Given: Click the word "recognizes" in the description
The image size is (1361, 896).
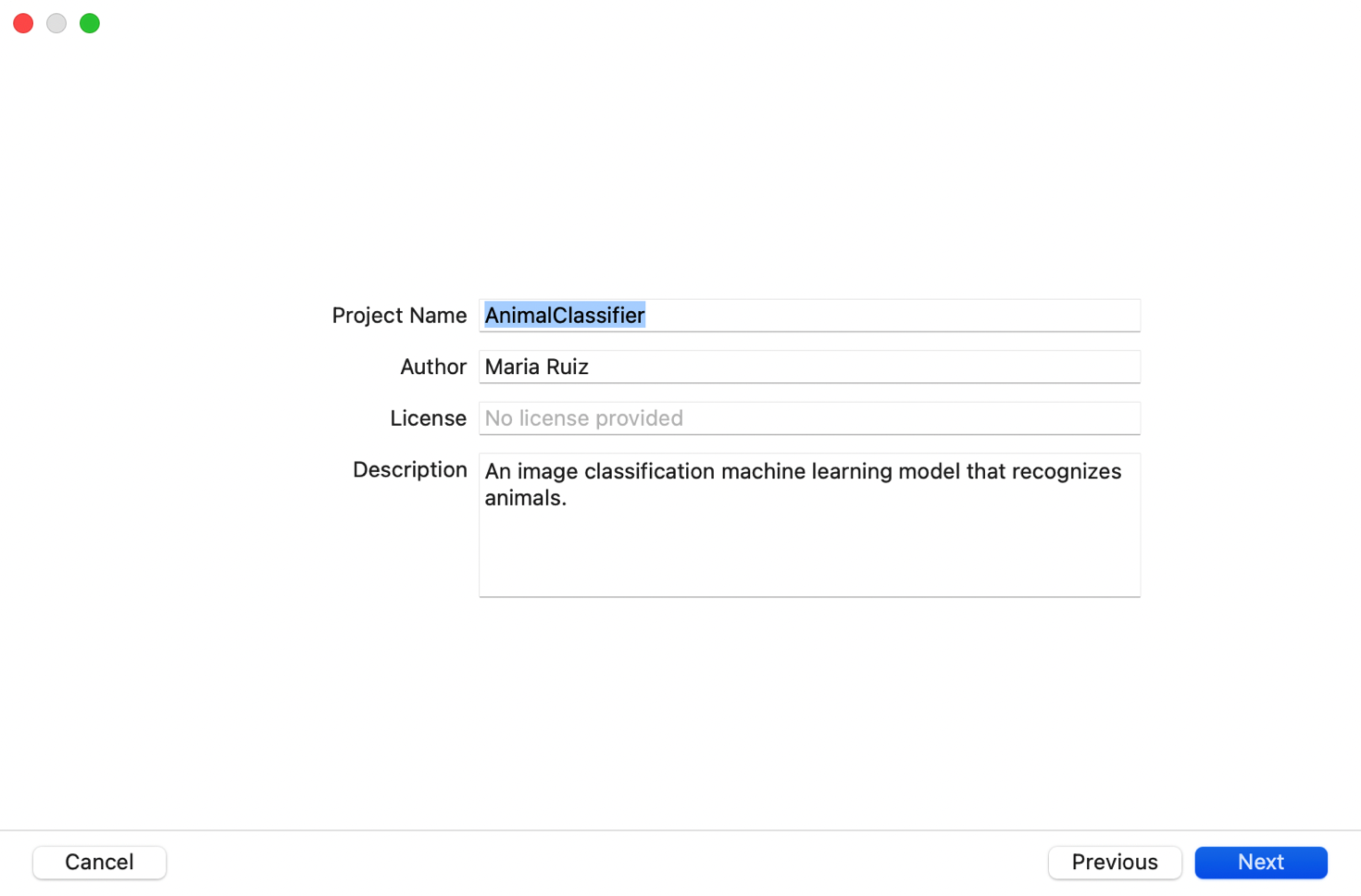Looking at the screenshot, I should [1066, 471].
